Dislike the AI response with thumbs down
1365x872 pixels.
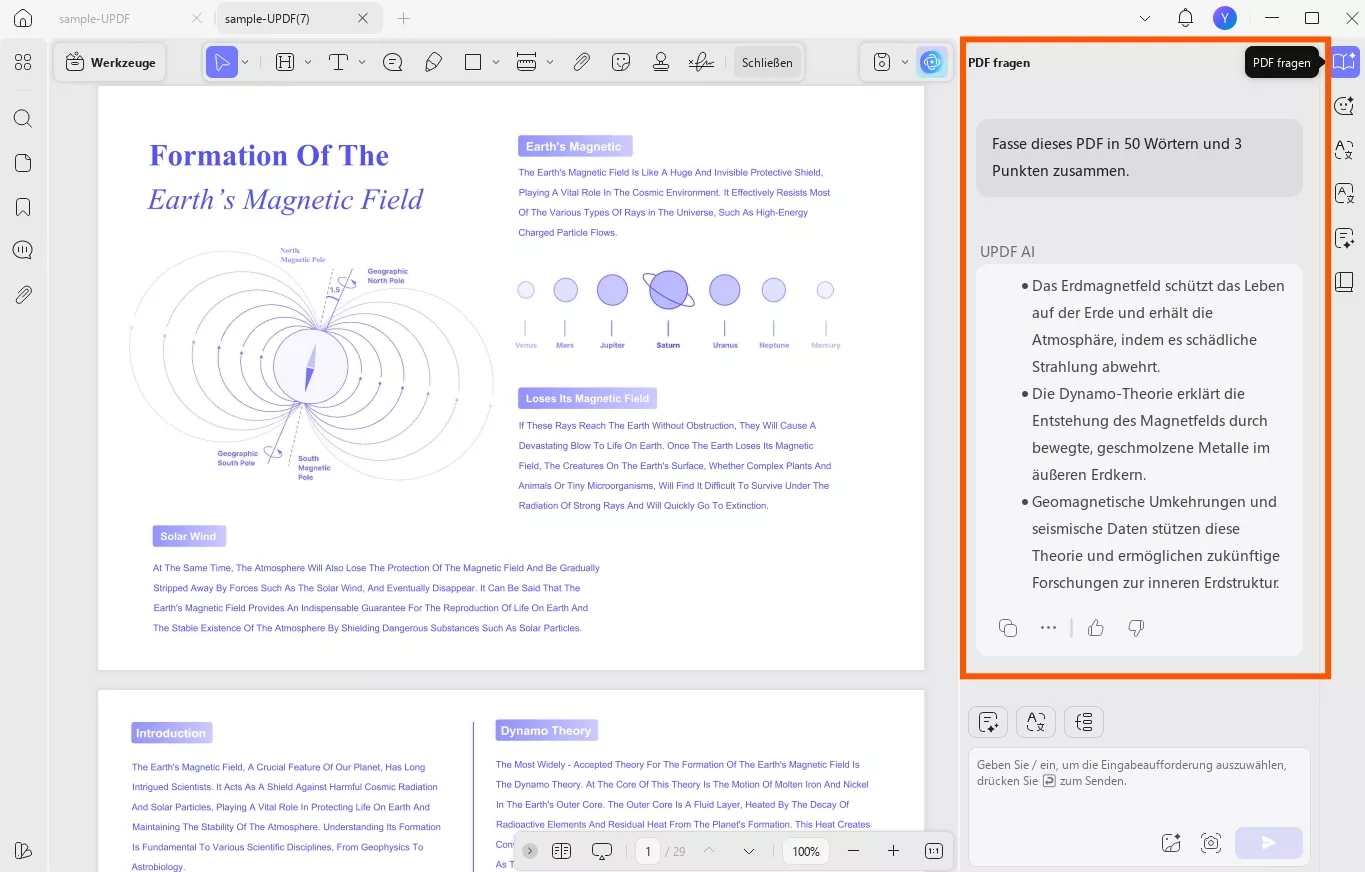point(1136,628)
